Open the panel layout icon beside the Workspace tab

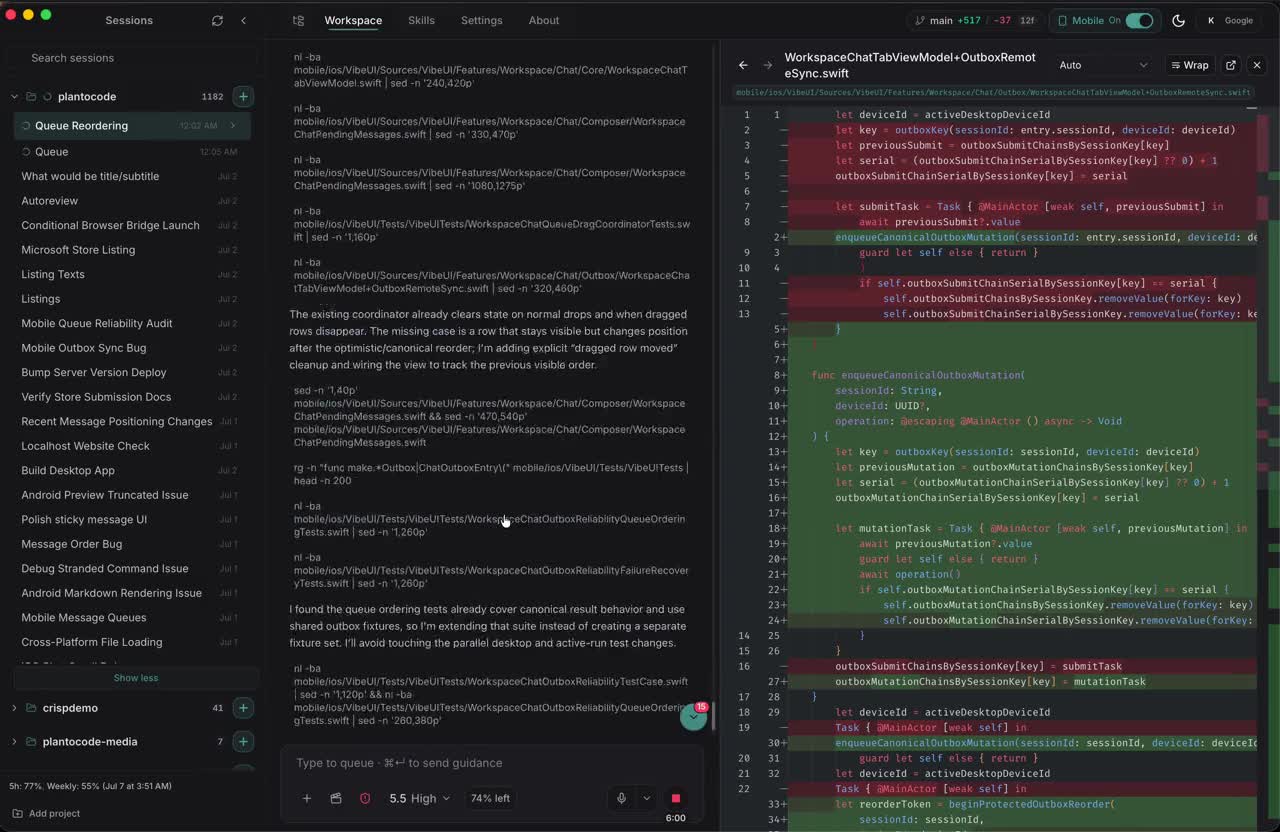coord(298,20)
